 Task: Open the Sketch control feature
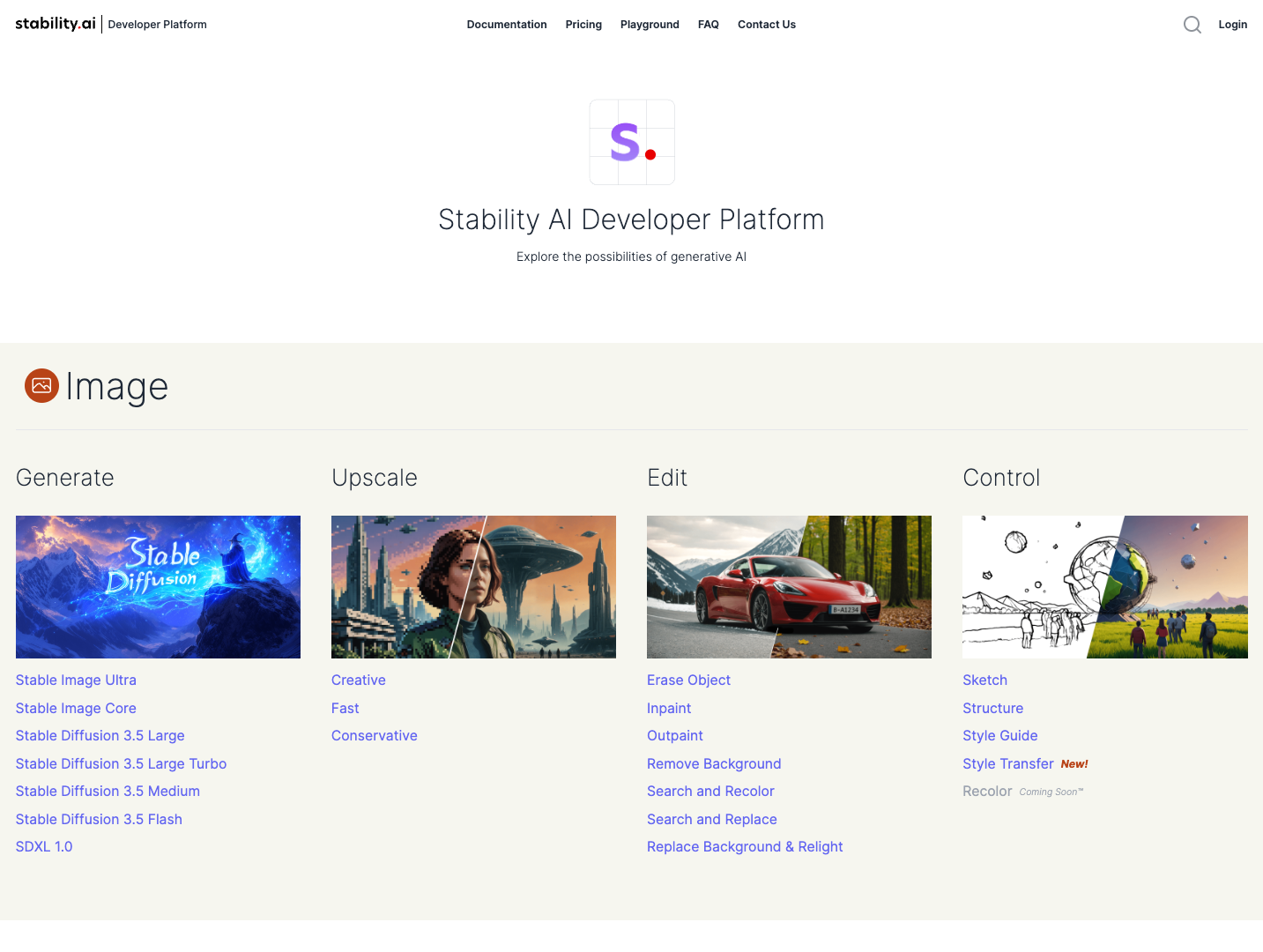tap(984, 680)
